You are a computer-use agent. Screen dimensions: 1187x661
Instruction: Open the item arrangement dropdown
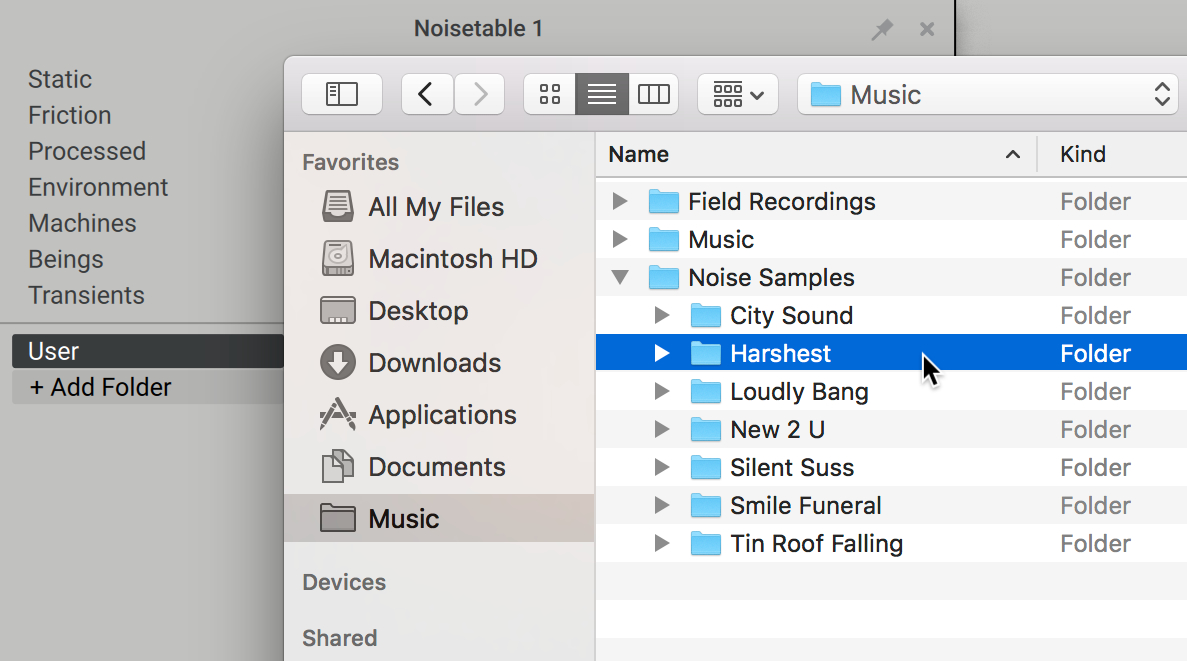pyautogui.click(x=737, y=93)
